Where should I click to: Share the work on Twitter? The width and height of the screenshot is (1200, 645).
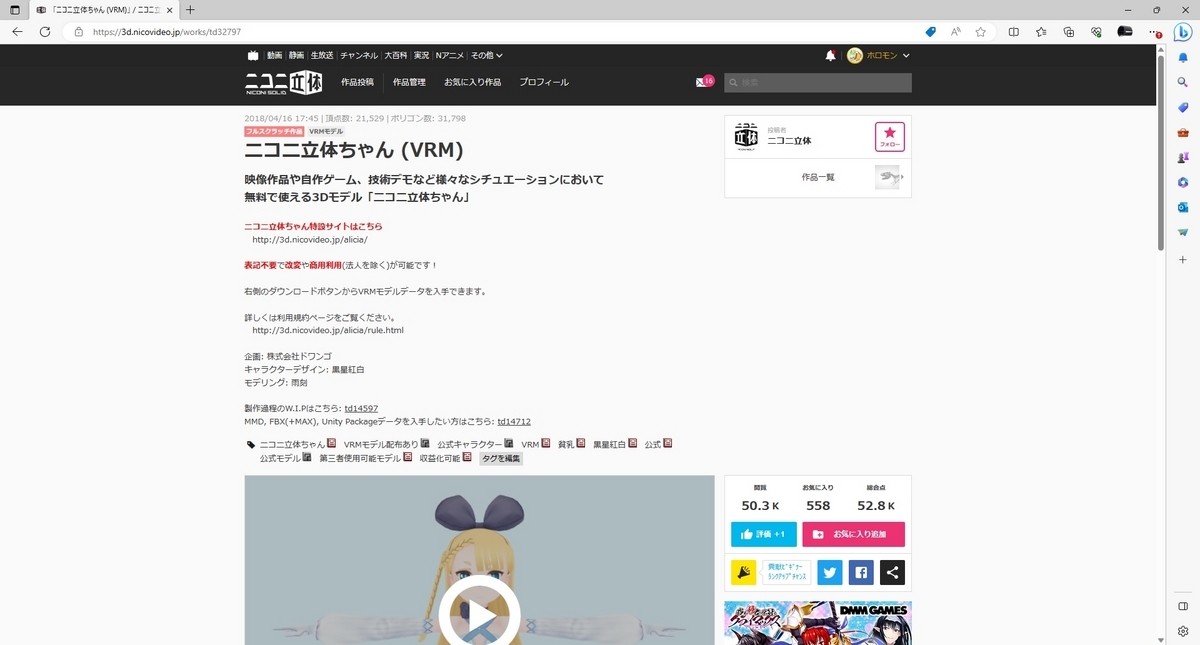tap(829, 572)
